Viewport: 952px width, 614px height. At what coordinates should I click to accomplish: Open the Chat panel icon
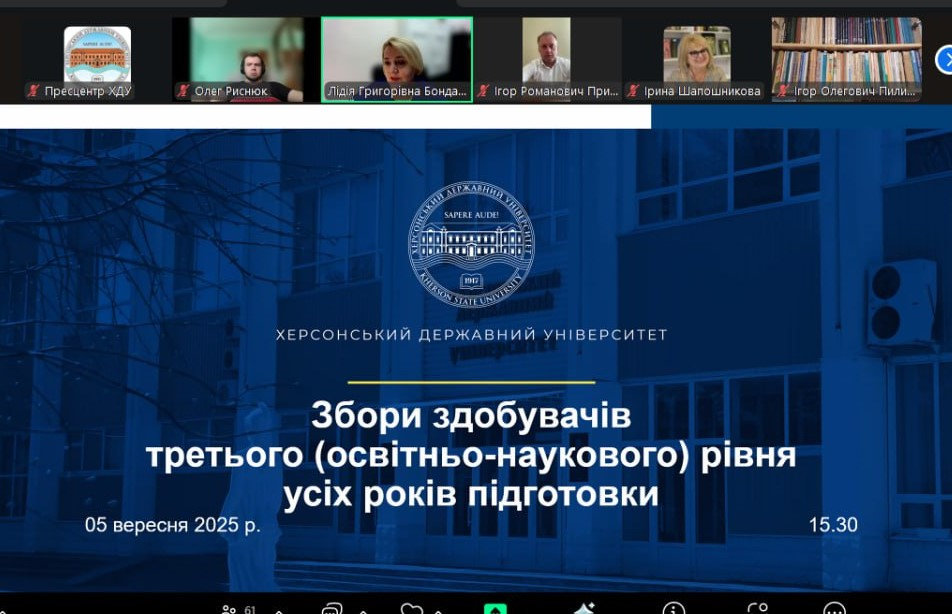pyautogui.click(x=332, y=609)
